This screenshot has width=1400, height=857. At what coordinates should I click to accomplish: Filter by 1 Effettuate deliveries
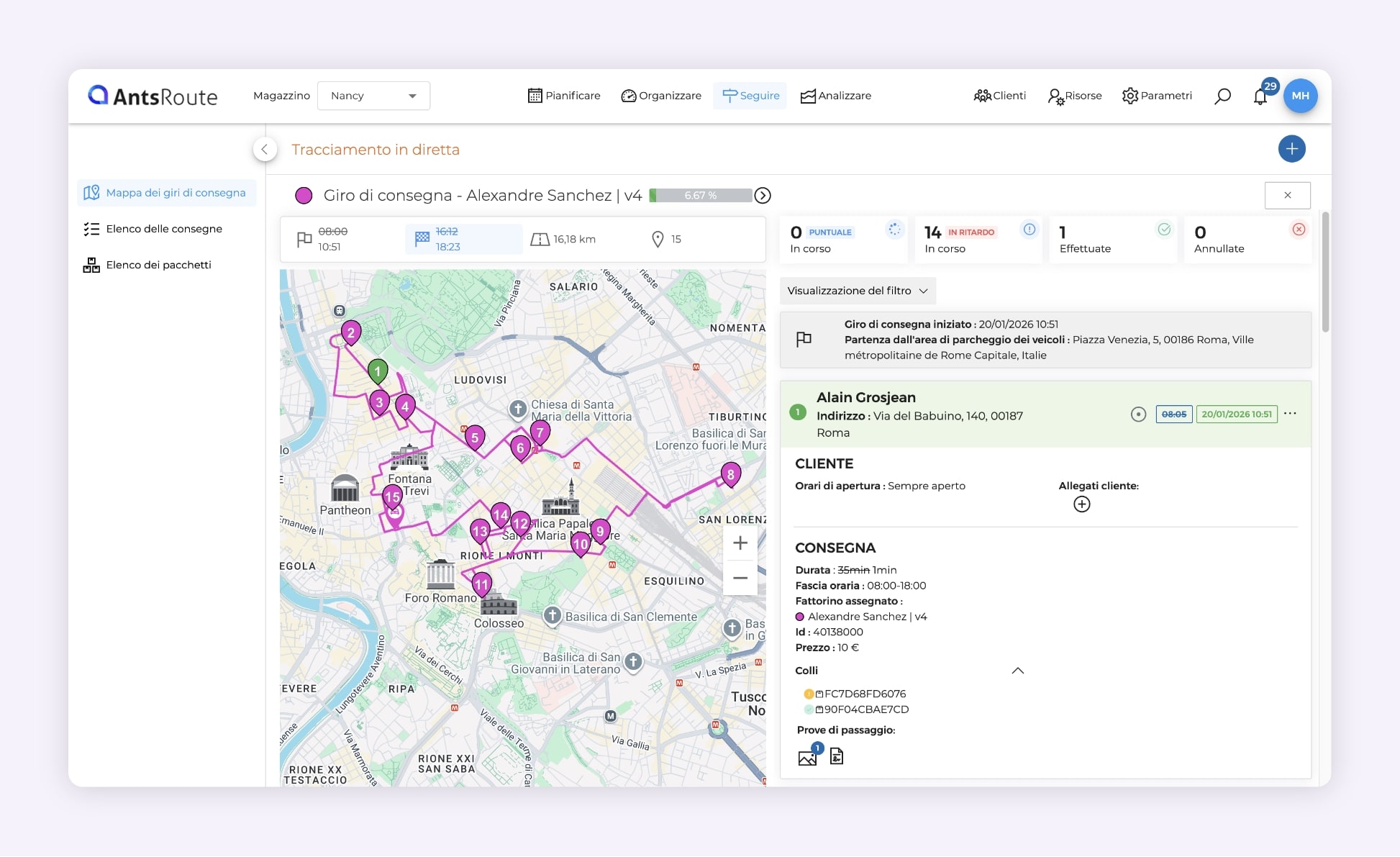1112,240
